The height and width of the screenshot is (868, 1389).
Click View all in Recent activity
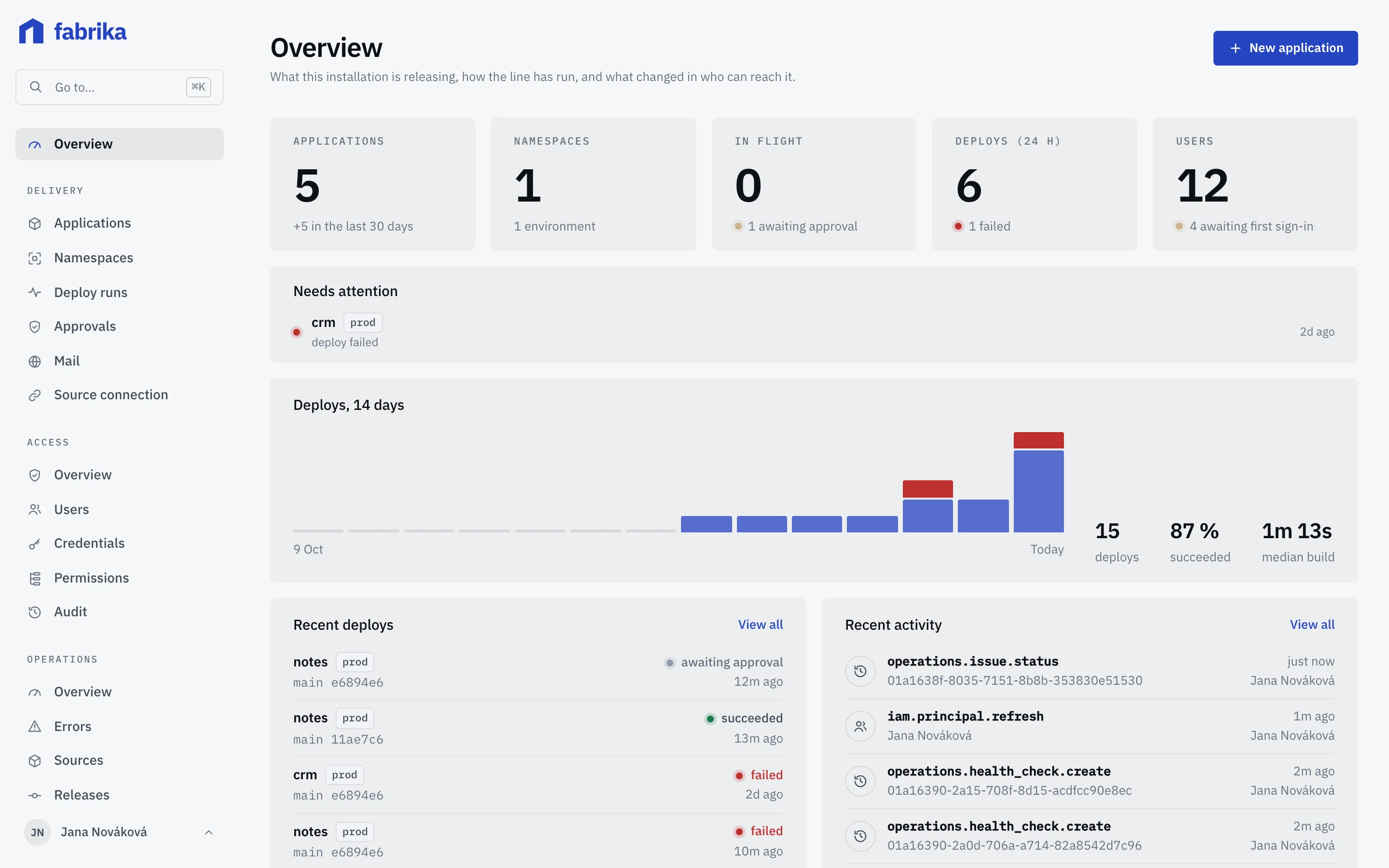(x=1312, y=624)
